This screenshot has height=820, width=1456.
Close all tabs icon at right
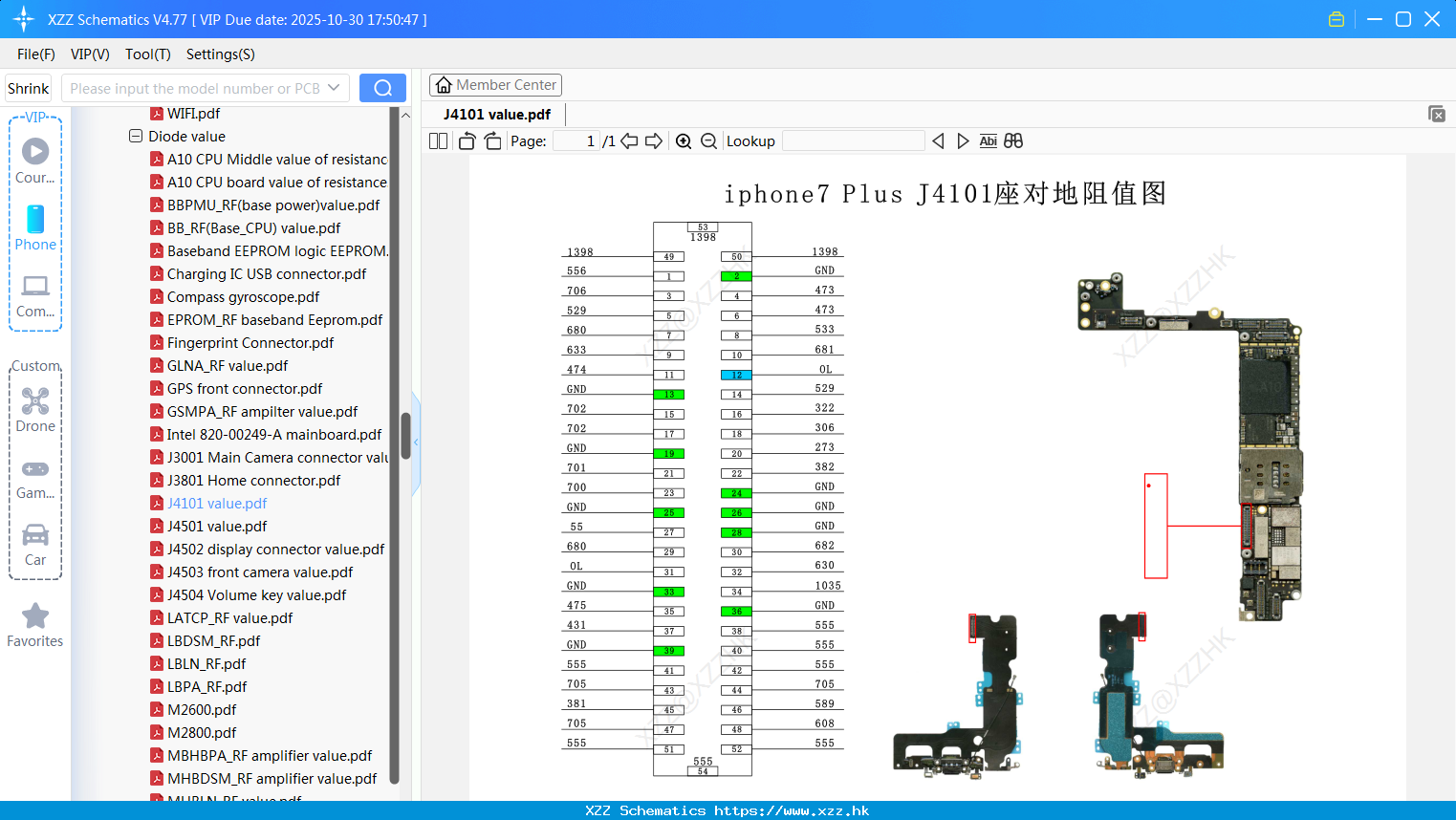coord(1437,114)
